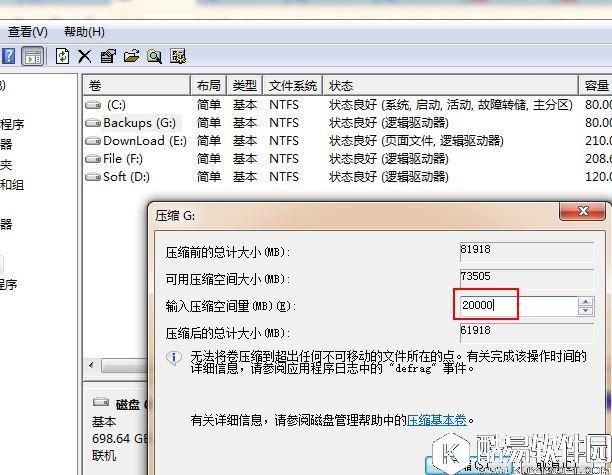Image resolution: width=612 pixels, height=475 pixels.
Task: Click the drive icon beside (C:)
Action: coord(93,105)
